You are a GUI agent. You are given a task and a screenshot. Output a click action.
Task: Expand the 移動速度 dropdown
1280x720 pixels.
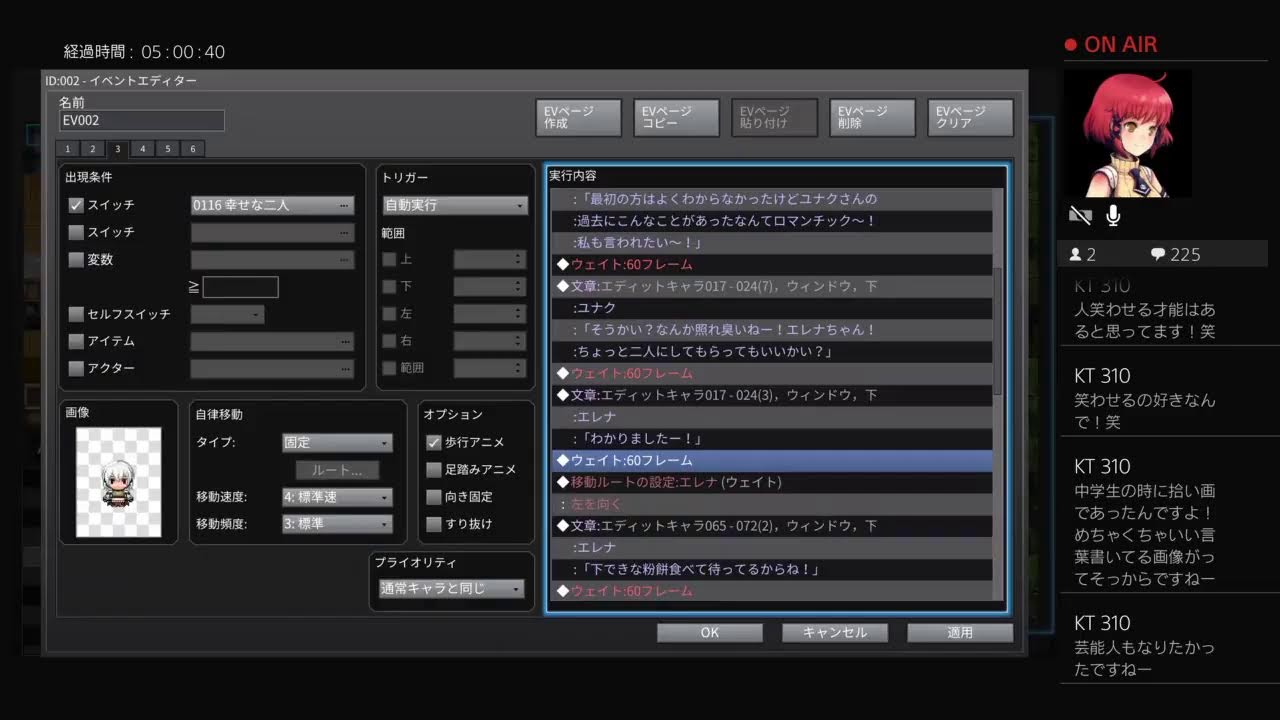coord(337,497)
